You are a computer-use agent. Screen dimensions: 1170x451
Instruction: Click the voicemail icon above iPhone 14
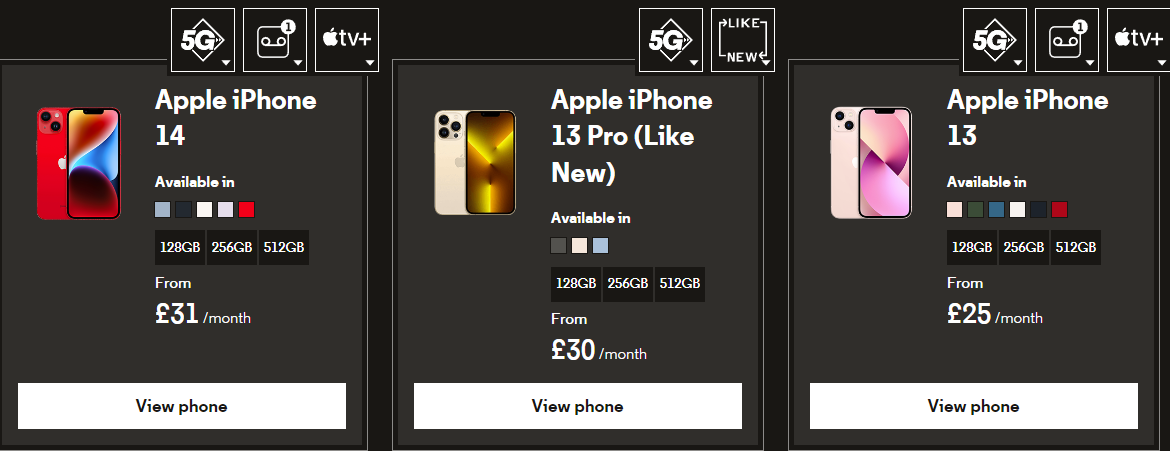[x=275, y=40]
